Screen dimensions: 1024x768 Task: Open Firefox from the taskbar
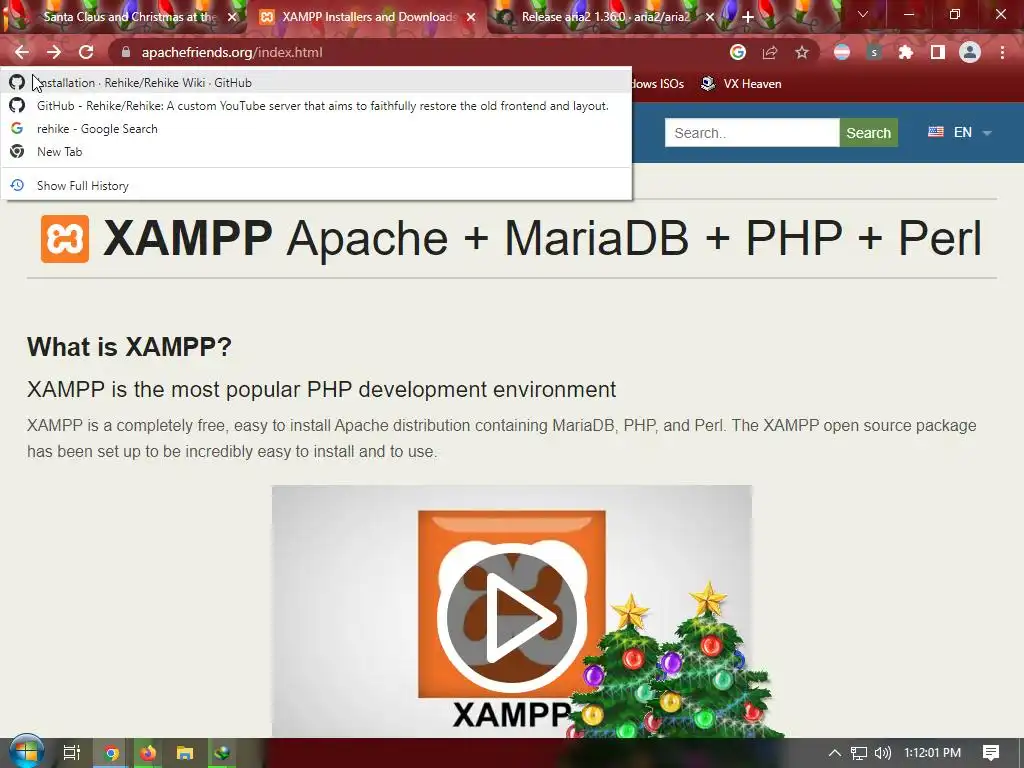(x=148, y=753)
